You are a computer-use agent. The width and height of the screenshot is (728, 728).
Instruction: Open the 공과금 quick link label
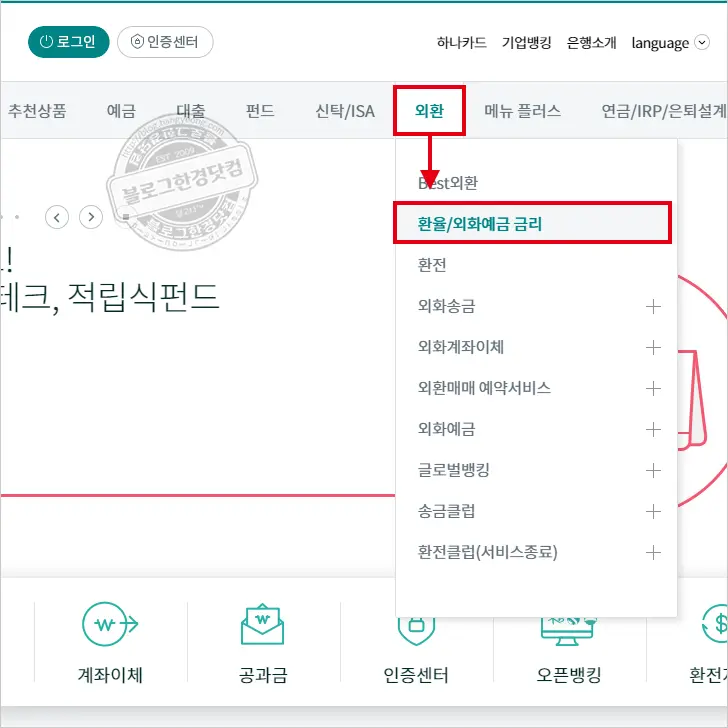point(263,675)
